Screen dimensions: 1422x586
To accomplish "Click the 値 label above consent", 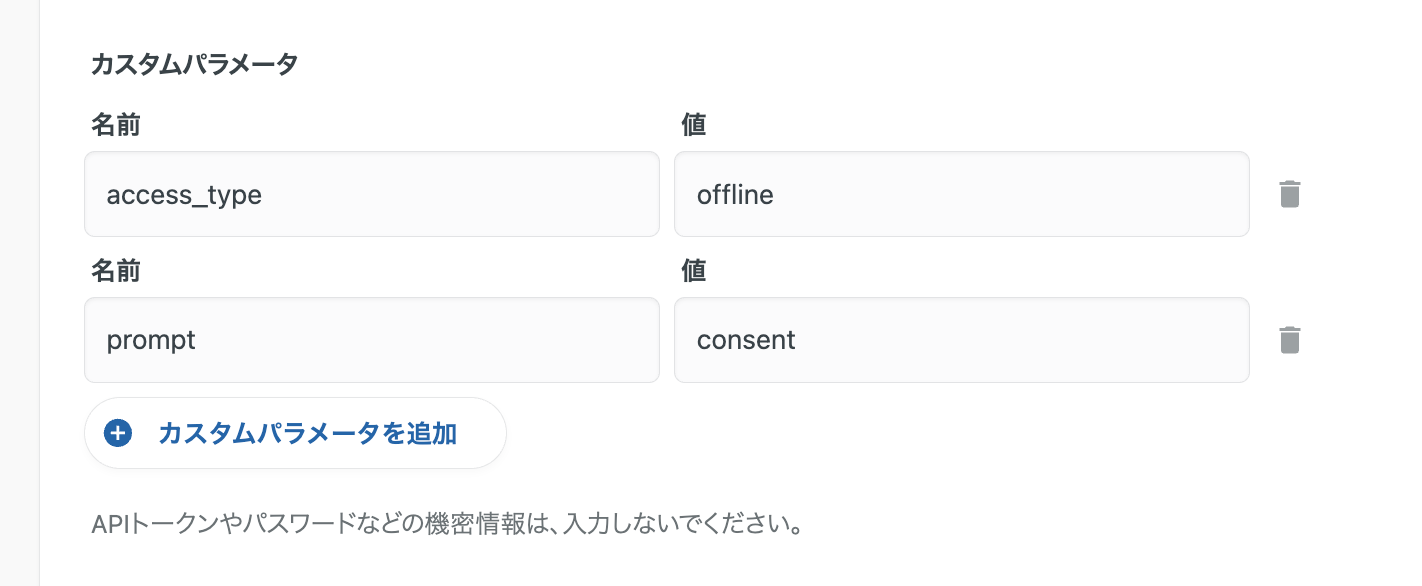I will [693, 271].
